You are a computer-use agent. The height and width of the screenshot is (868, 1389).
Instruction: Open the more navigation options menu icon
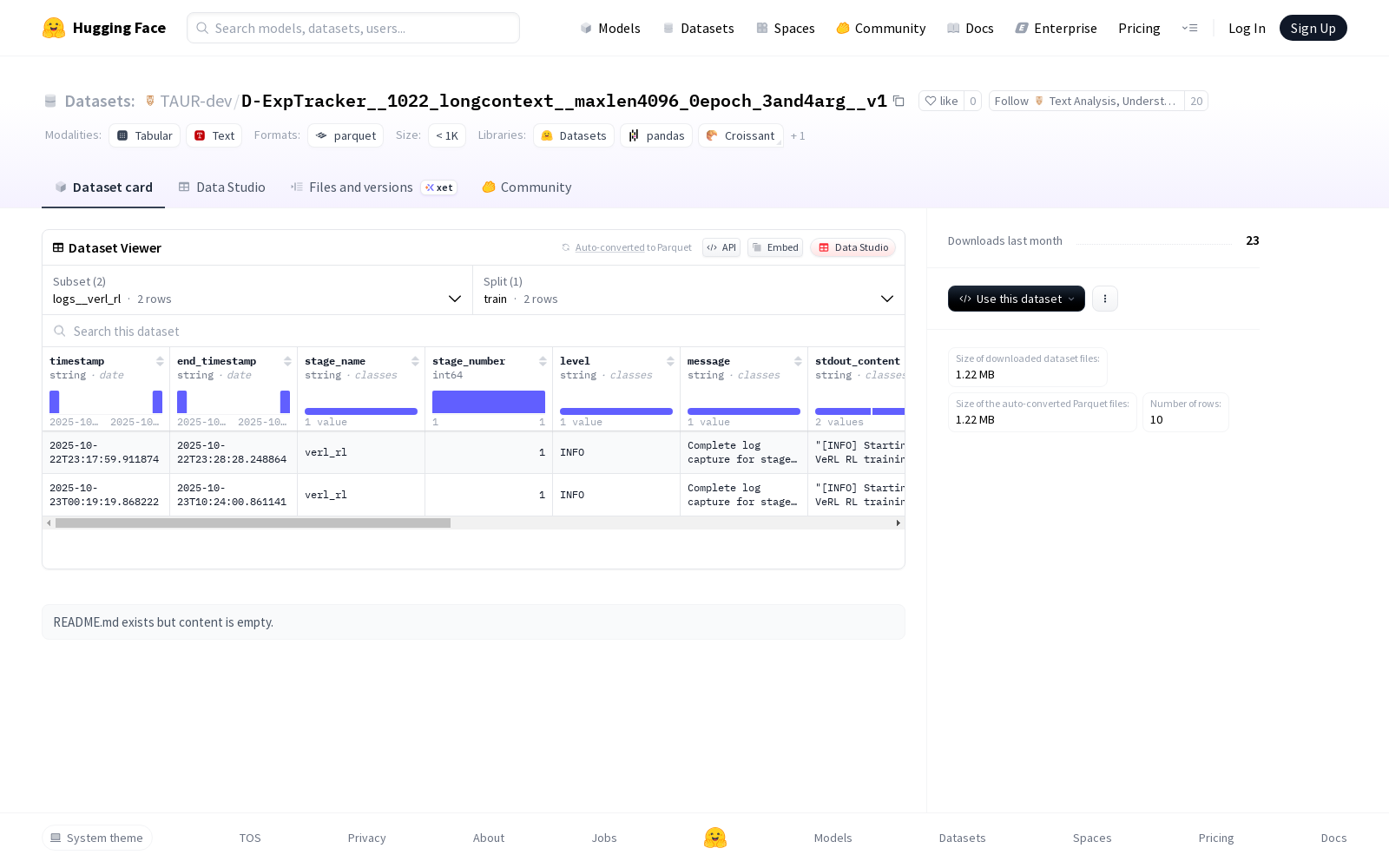coord(1189,28)
